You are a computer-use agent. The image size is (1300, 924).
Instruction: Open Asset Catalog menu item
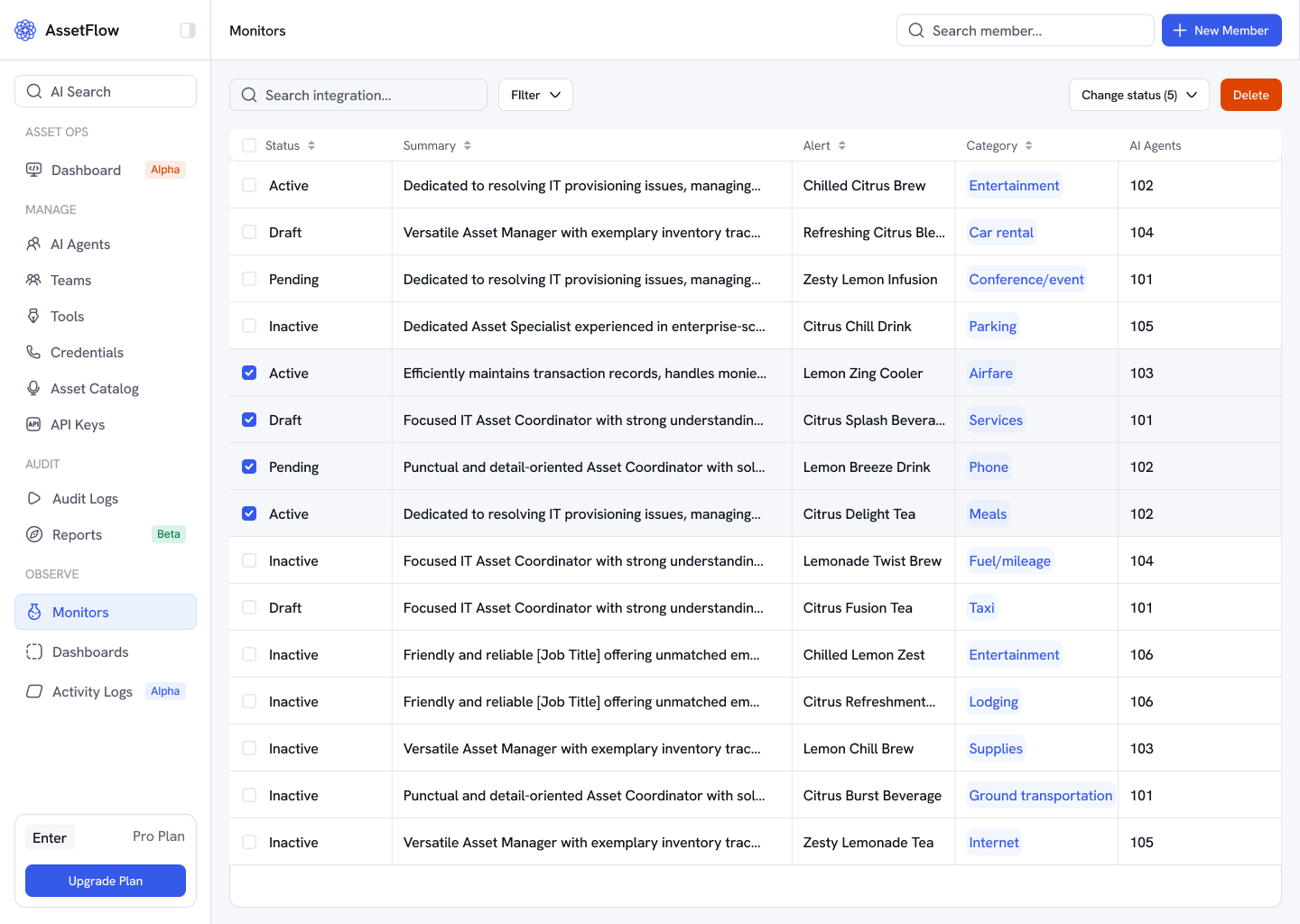(106, 388)
